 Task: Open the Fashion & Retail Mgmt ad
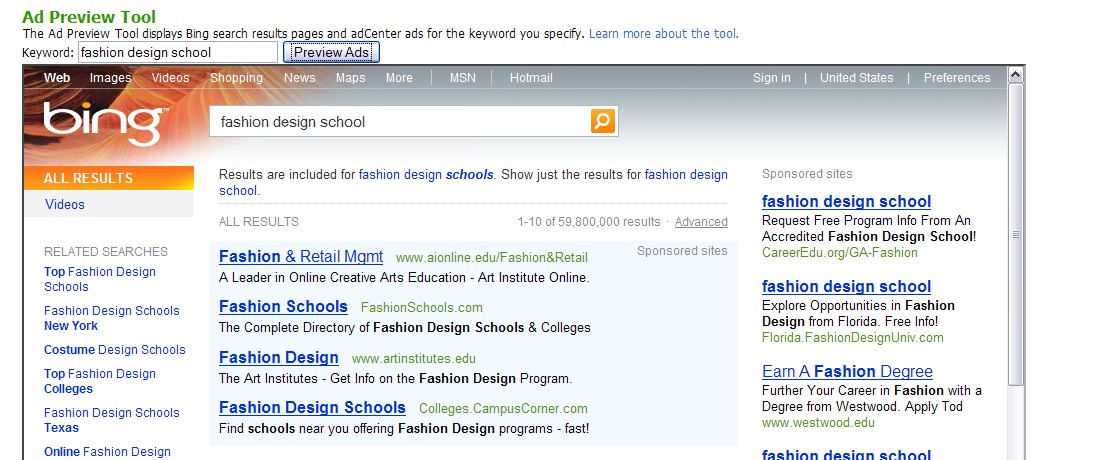coord(301,256)
